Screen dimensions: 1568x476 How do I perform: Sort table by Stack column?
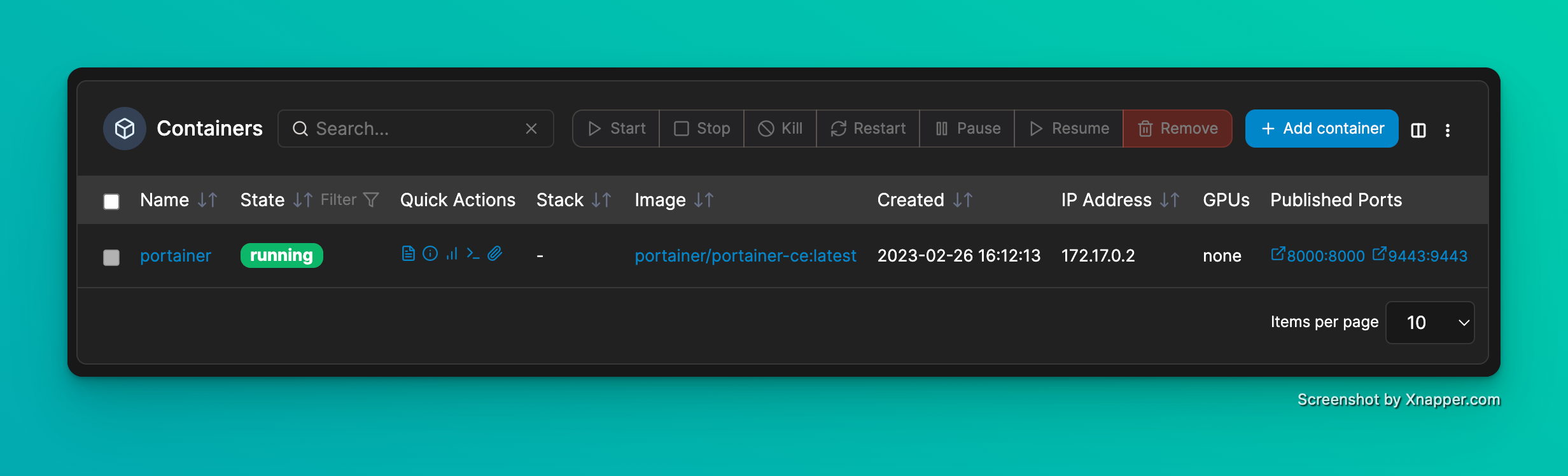point(601,200)
